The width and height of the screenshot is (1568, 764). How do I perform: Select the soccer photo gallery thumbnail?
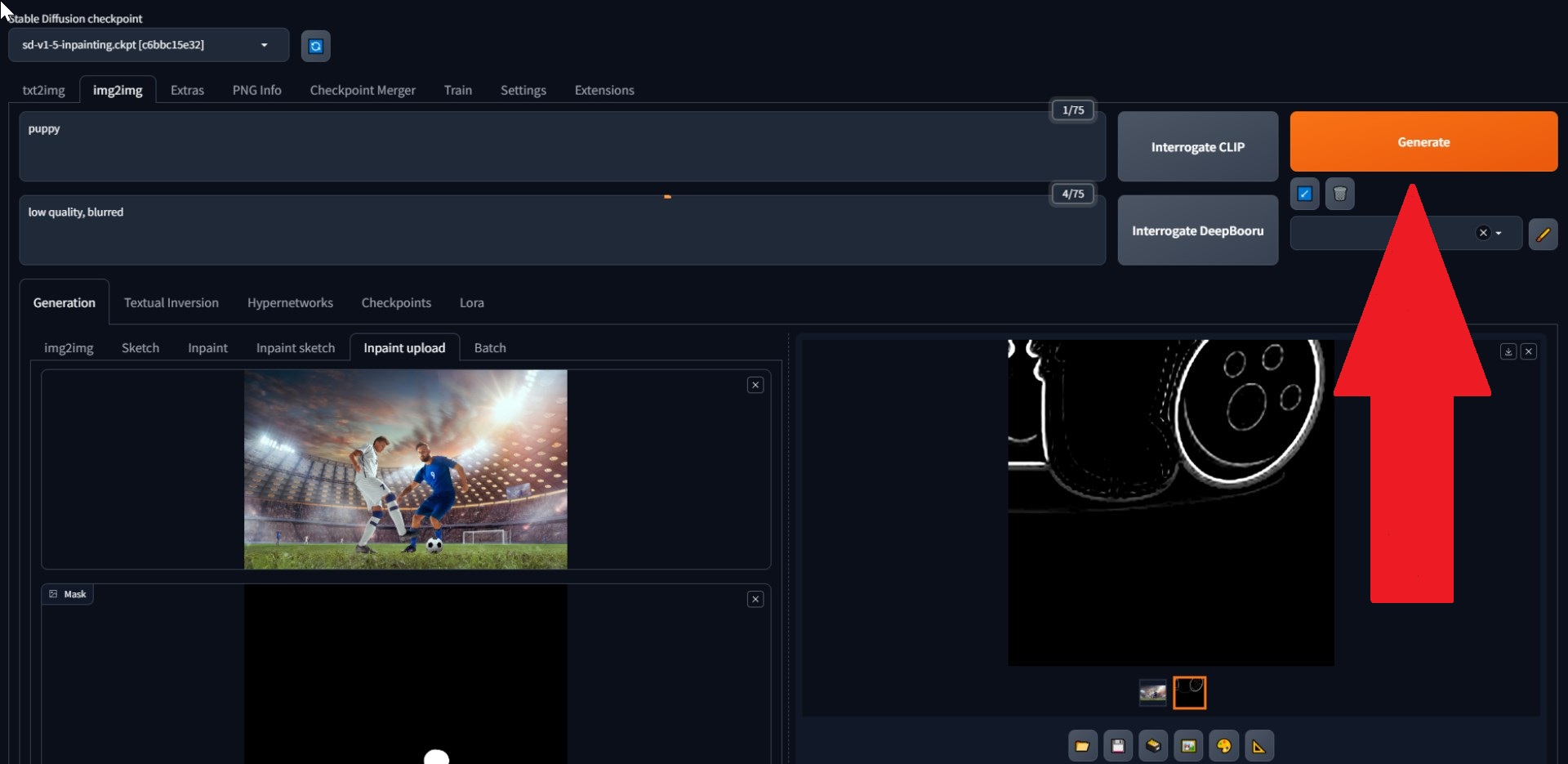pos(1152,692)
